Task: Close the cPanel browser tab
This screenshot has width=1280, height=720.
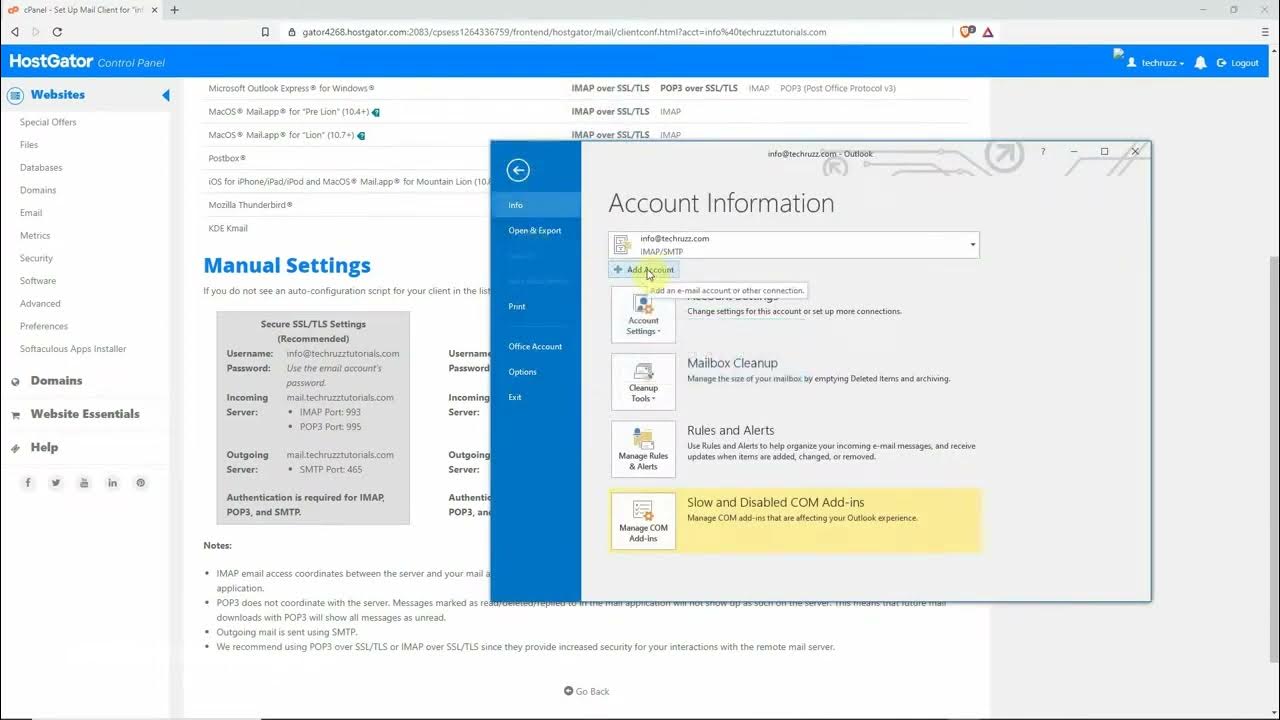Action: coord(154,10)
